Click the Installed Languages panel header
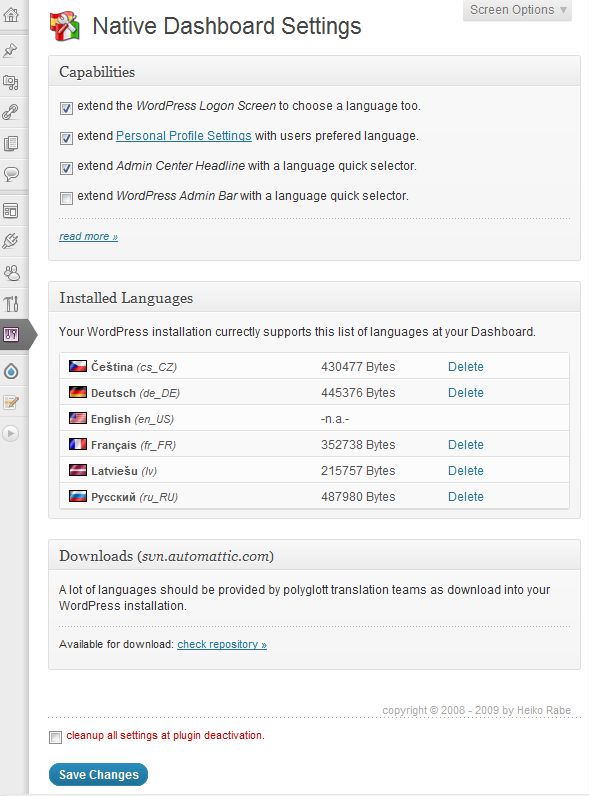This screenshot has height=796, width=589. [314, 297]
